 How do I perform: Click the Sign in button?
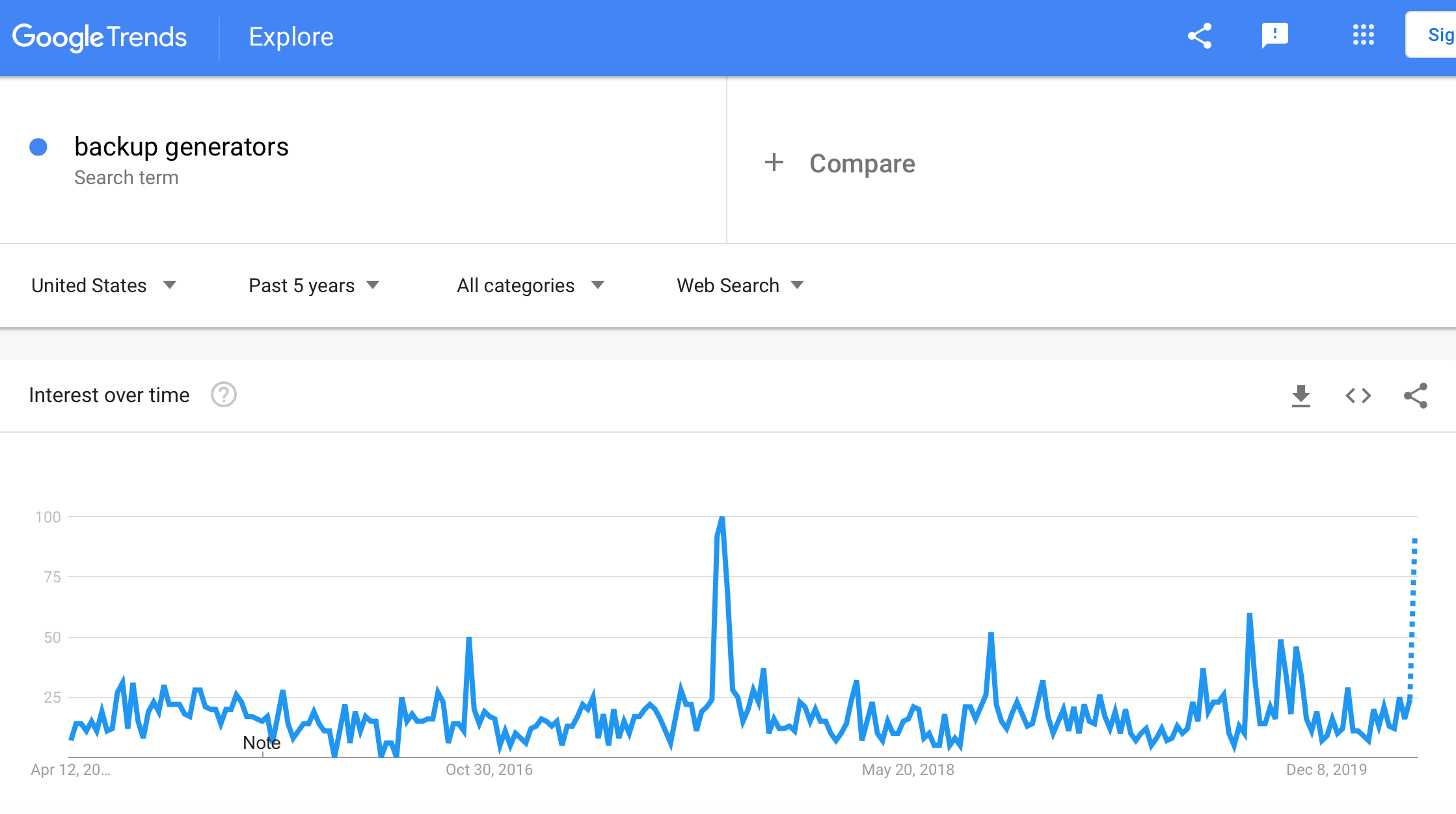tap(1435, 35)
